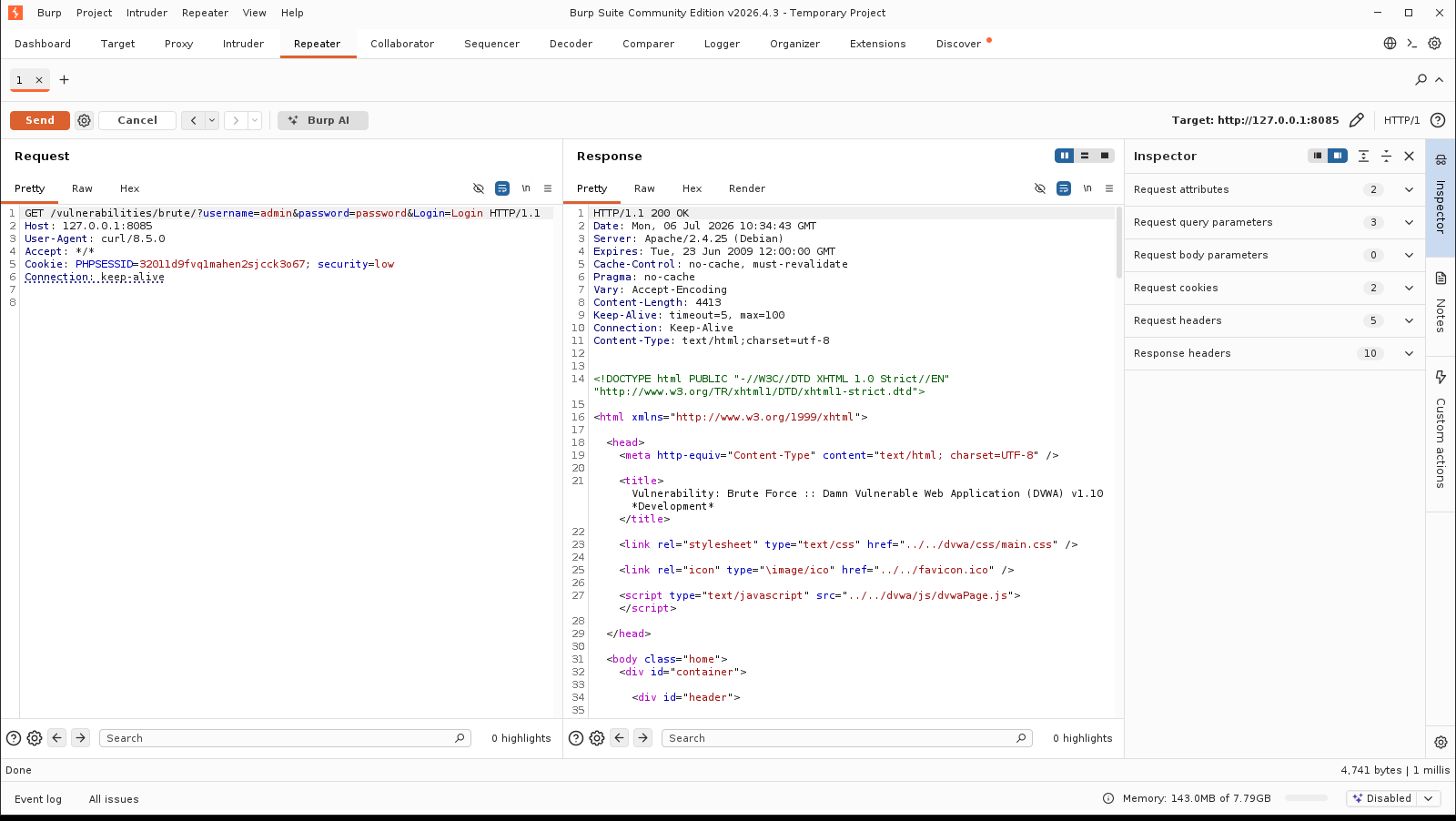This screenshot has height=821, width=1456.
Task: Open request send settings gear
Action: [85, 120]
